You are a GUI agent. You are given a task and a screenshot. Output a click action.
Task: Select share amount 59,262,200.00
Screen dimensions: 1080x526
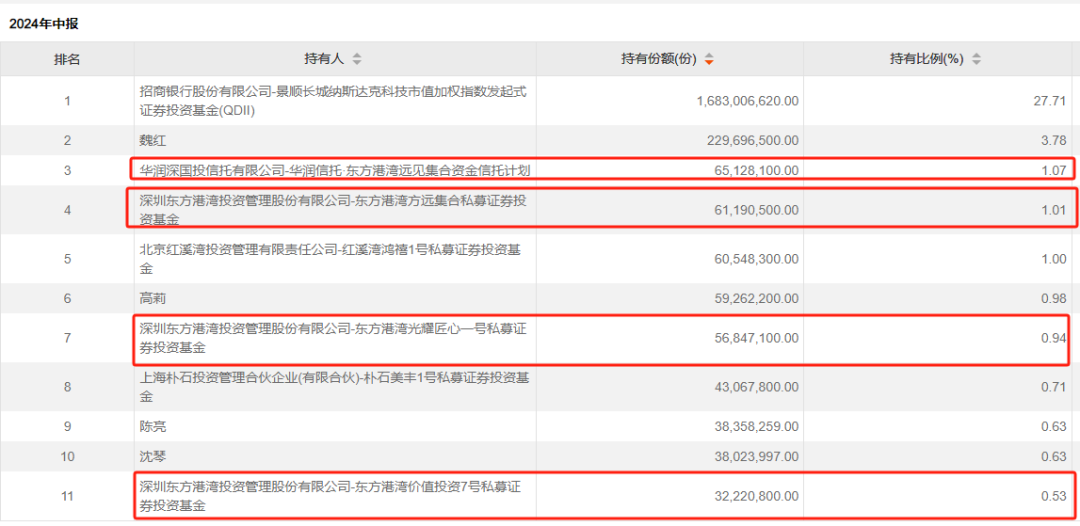[x=756, y=299]
